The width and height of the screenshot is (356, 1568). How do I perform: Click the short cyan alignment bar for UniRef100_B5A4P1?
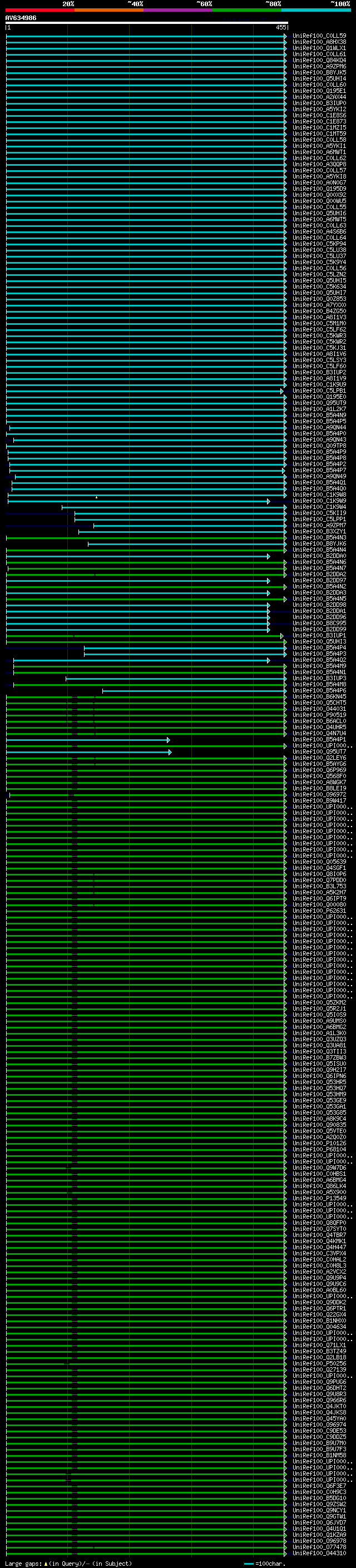pyautogui.click(x=88, y=740)
